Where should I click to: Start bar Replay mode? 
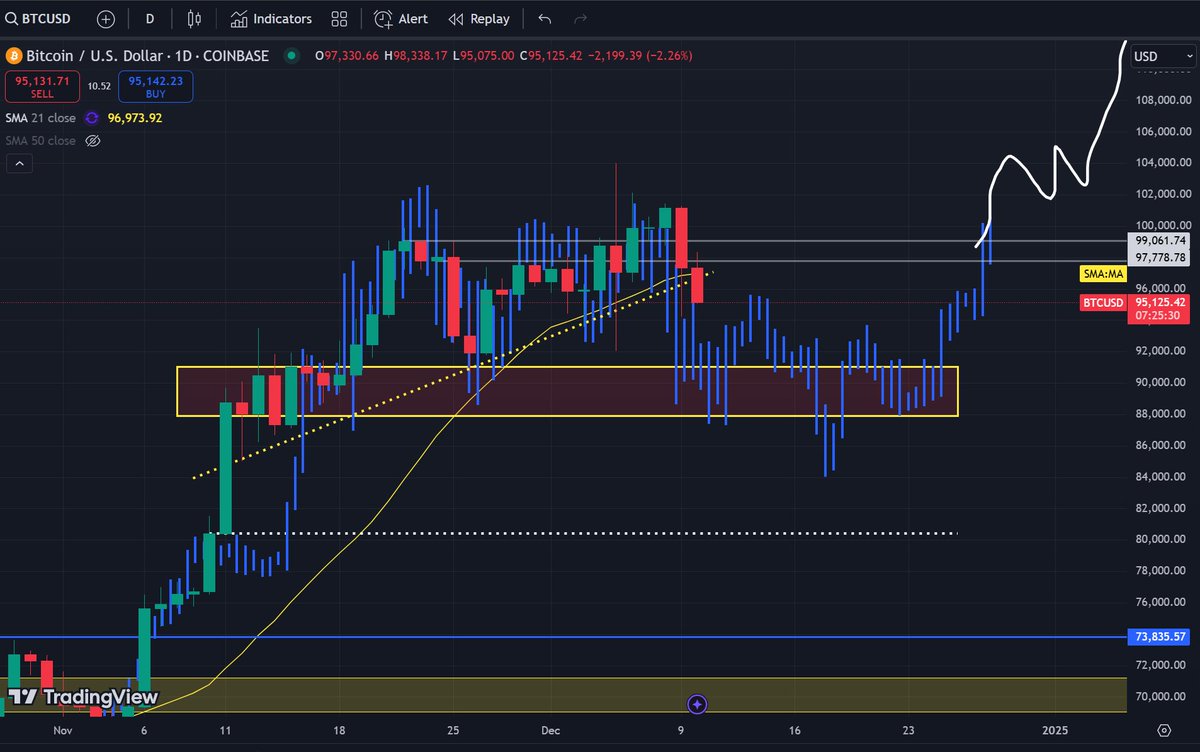tap(479, 19)
